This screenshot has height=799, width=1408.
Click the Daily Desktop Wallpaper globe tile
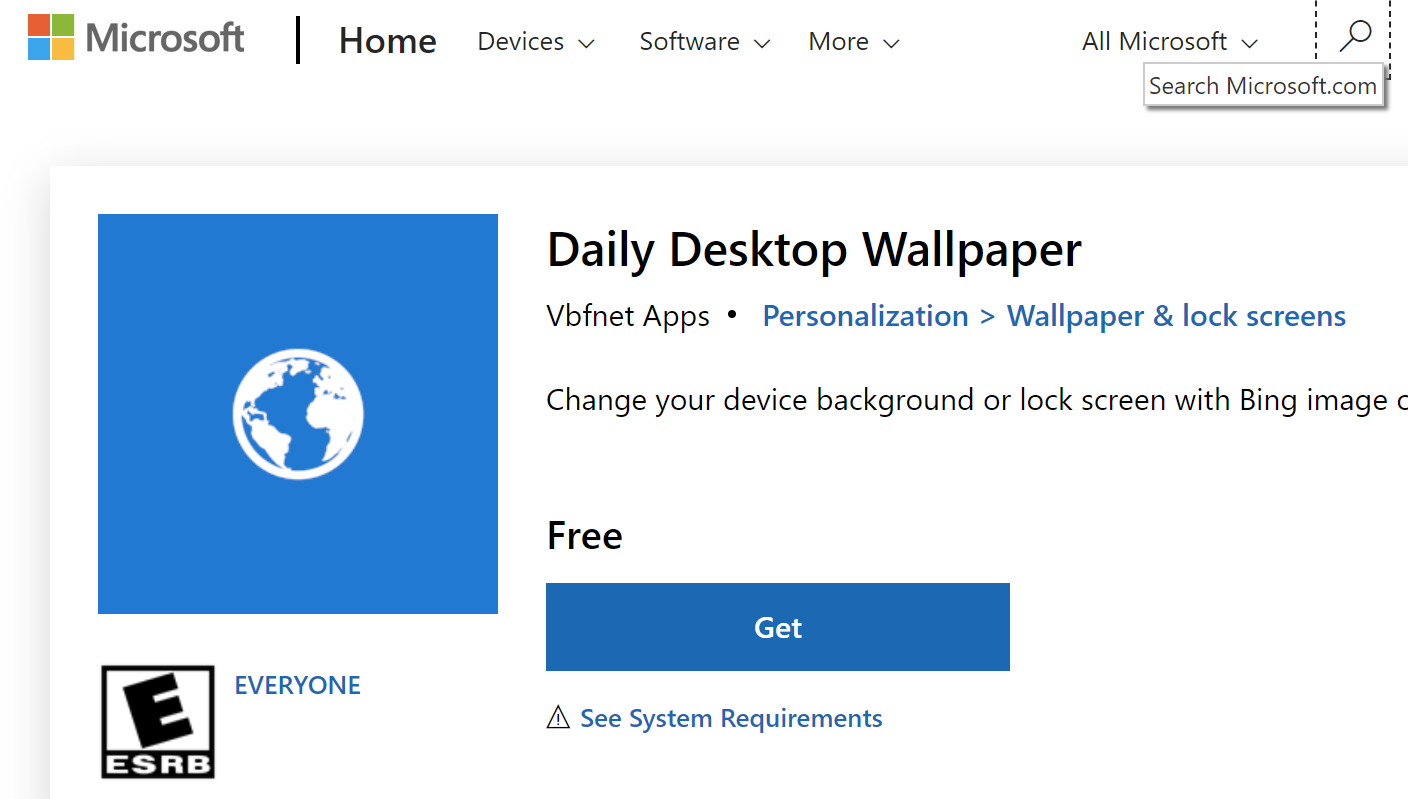(x=298, y=413)
